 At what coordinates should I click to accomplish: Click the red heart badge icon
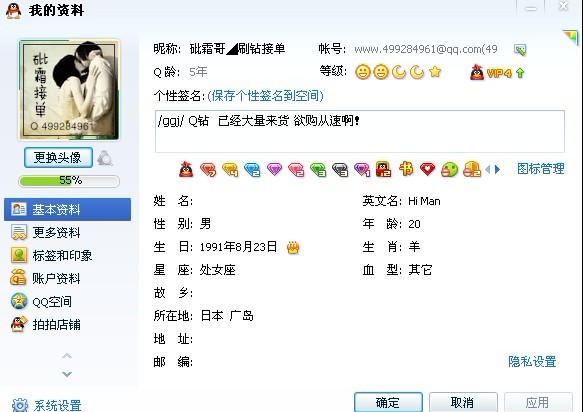(428, 170)
